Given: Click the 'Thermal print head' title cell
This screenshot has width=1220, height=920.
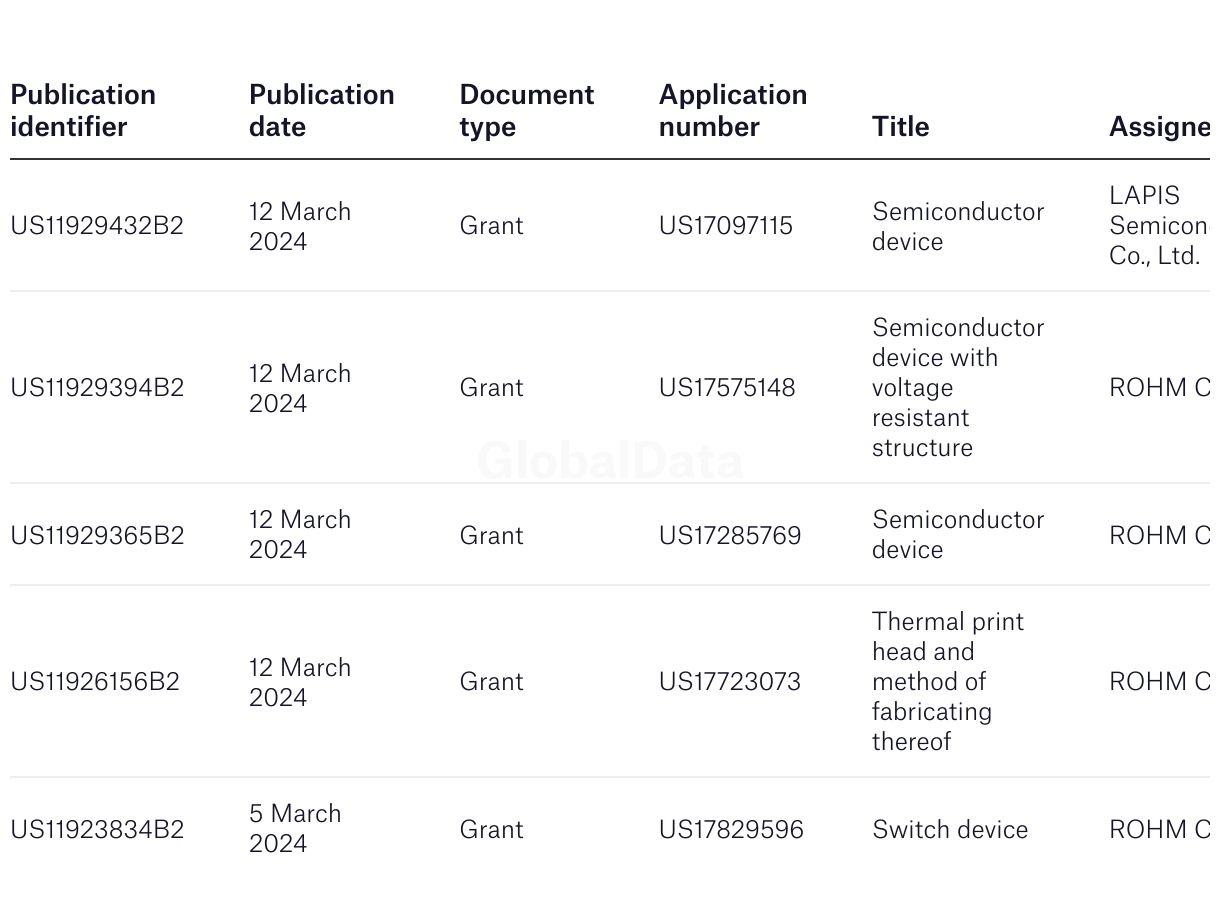Looking at the screenshot, I should (947, 682).
